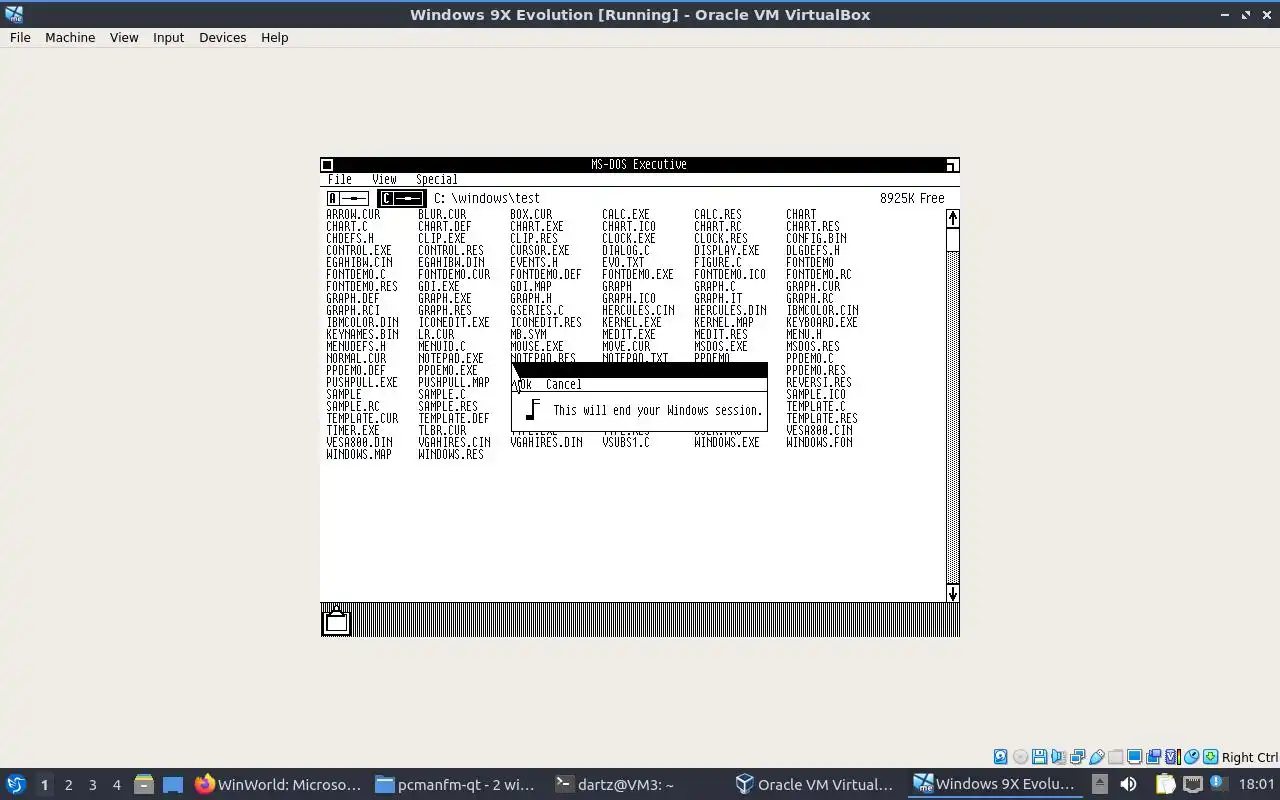The width and height of the screenshot is (1280, 800).
Task: Select file CALC.EXE
Action: (626, 214)
